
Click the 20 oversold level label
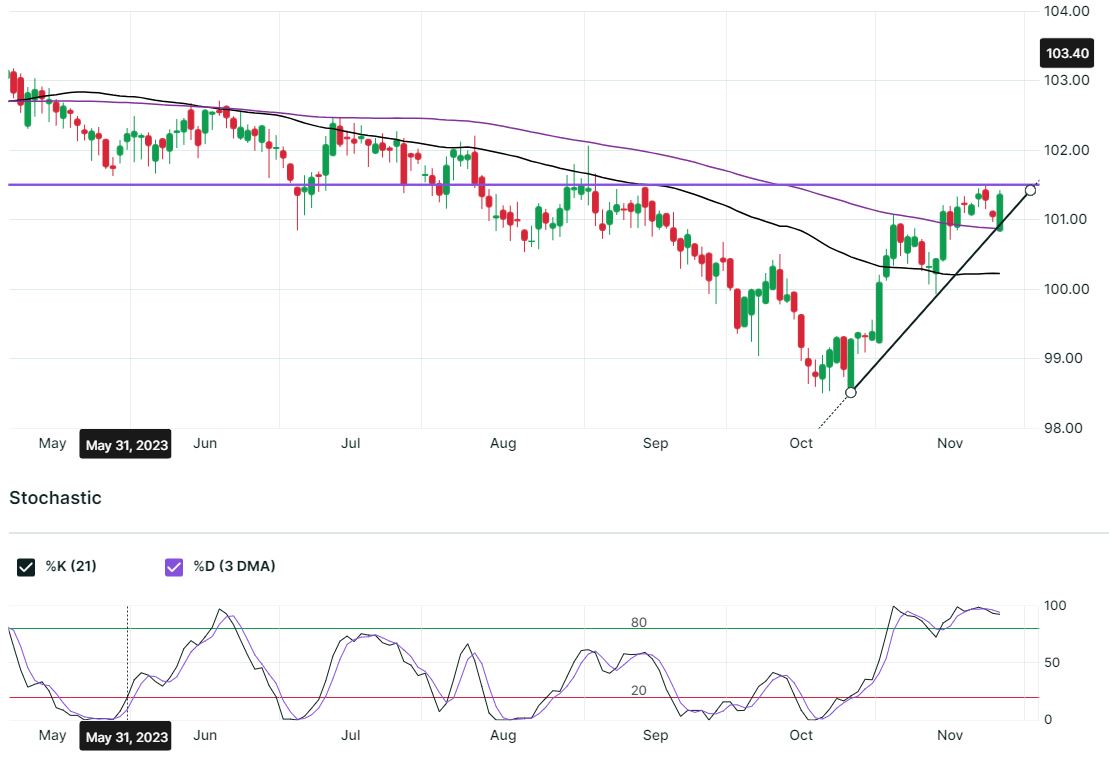click(639, 690)
